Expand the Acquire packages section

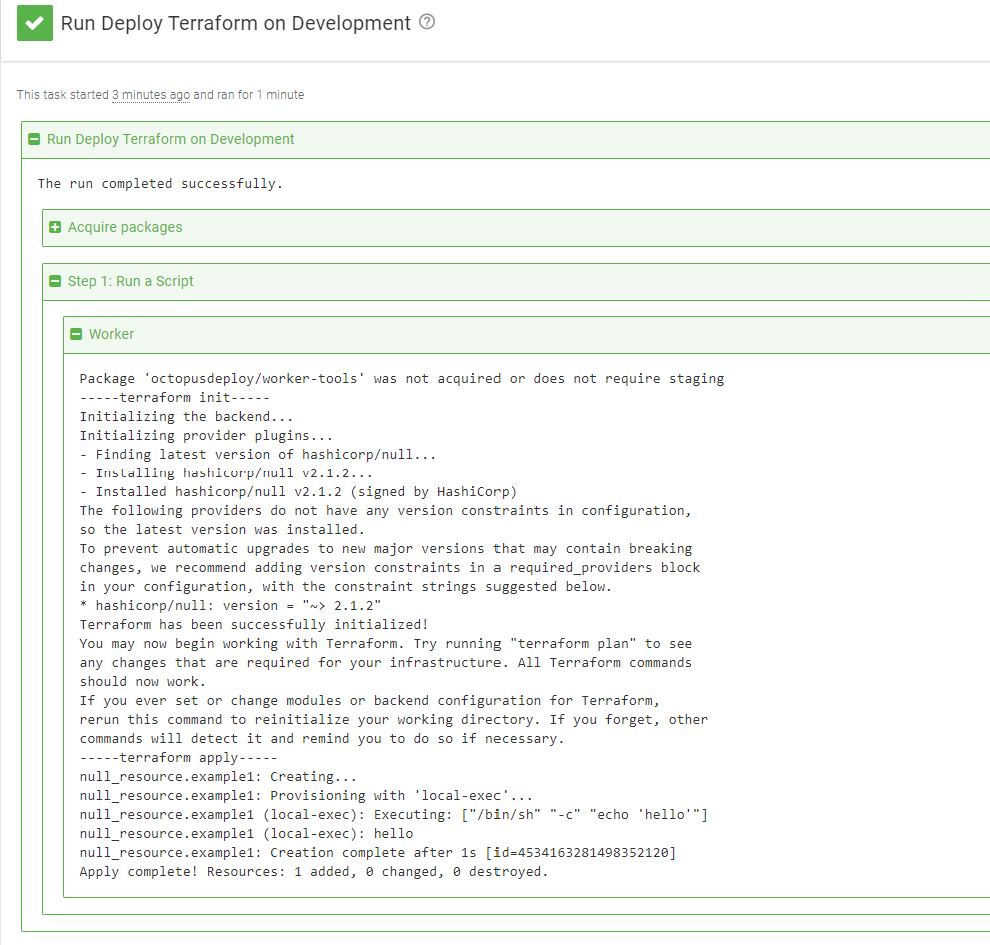point(123,227)
